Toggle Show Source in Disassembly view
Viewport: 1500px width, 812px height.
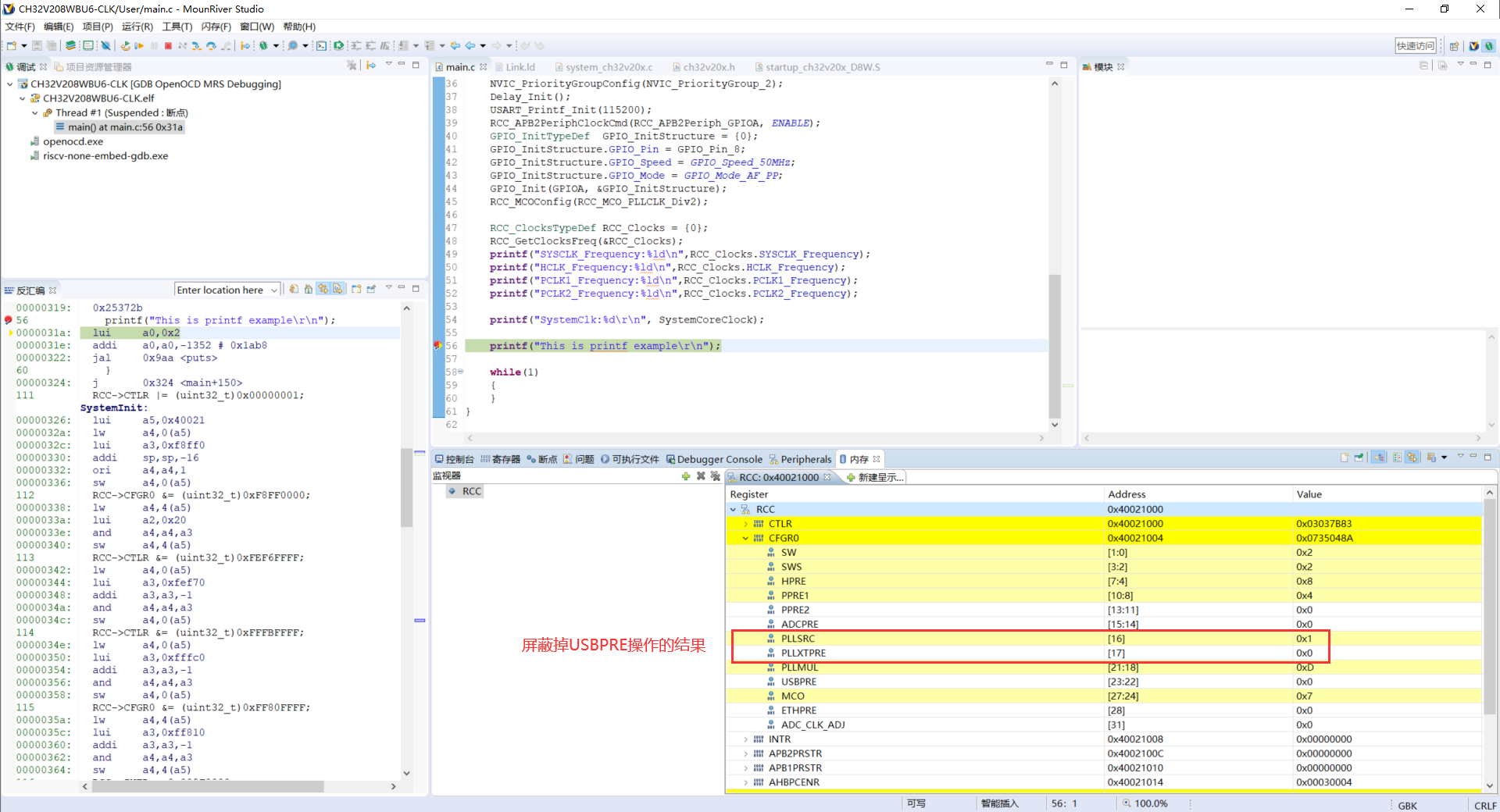pos(337,289)
